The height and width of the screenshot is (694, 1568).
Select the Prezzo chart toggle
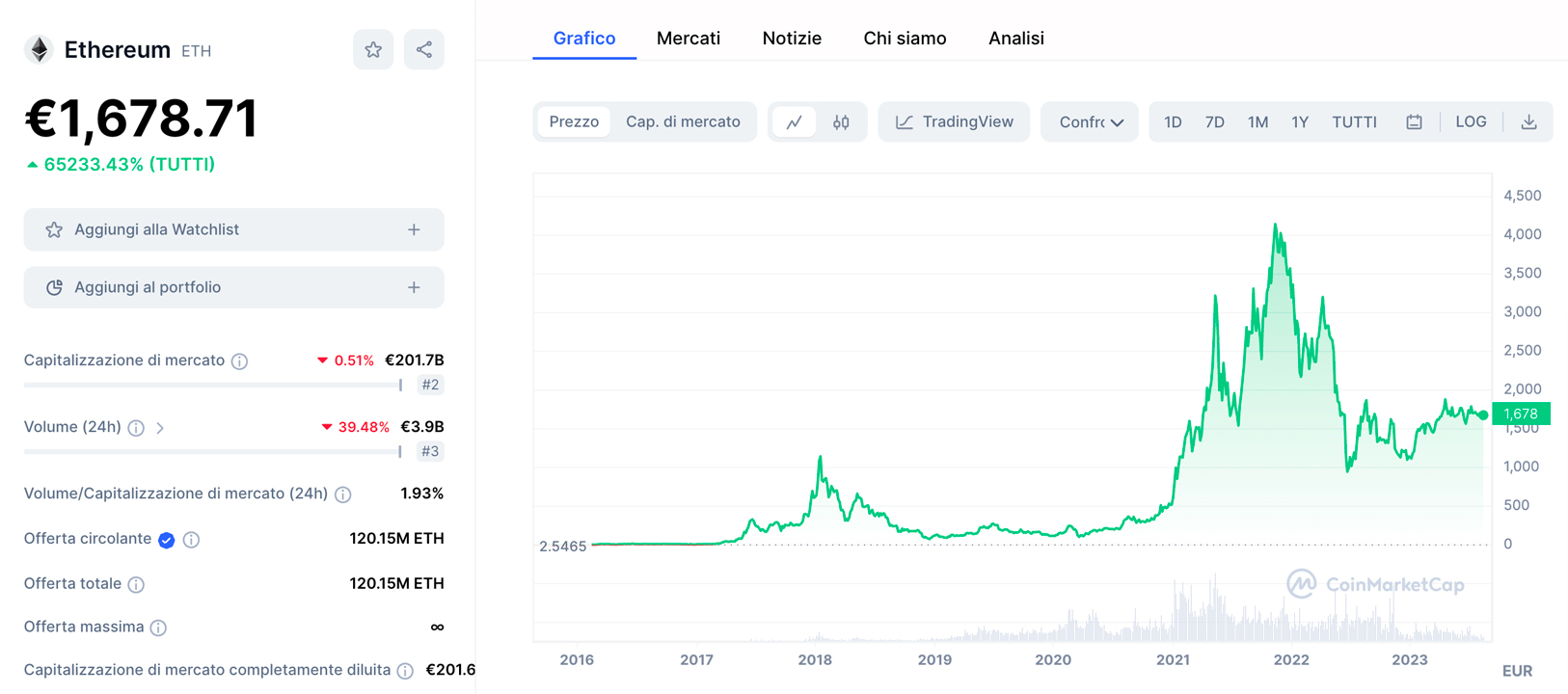tap(574, 122)
